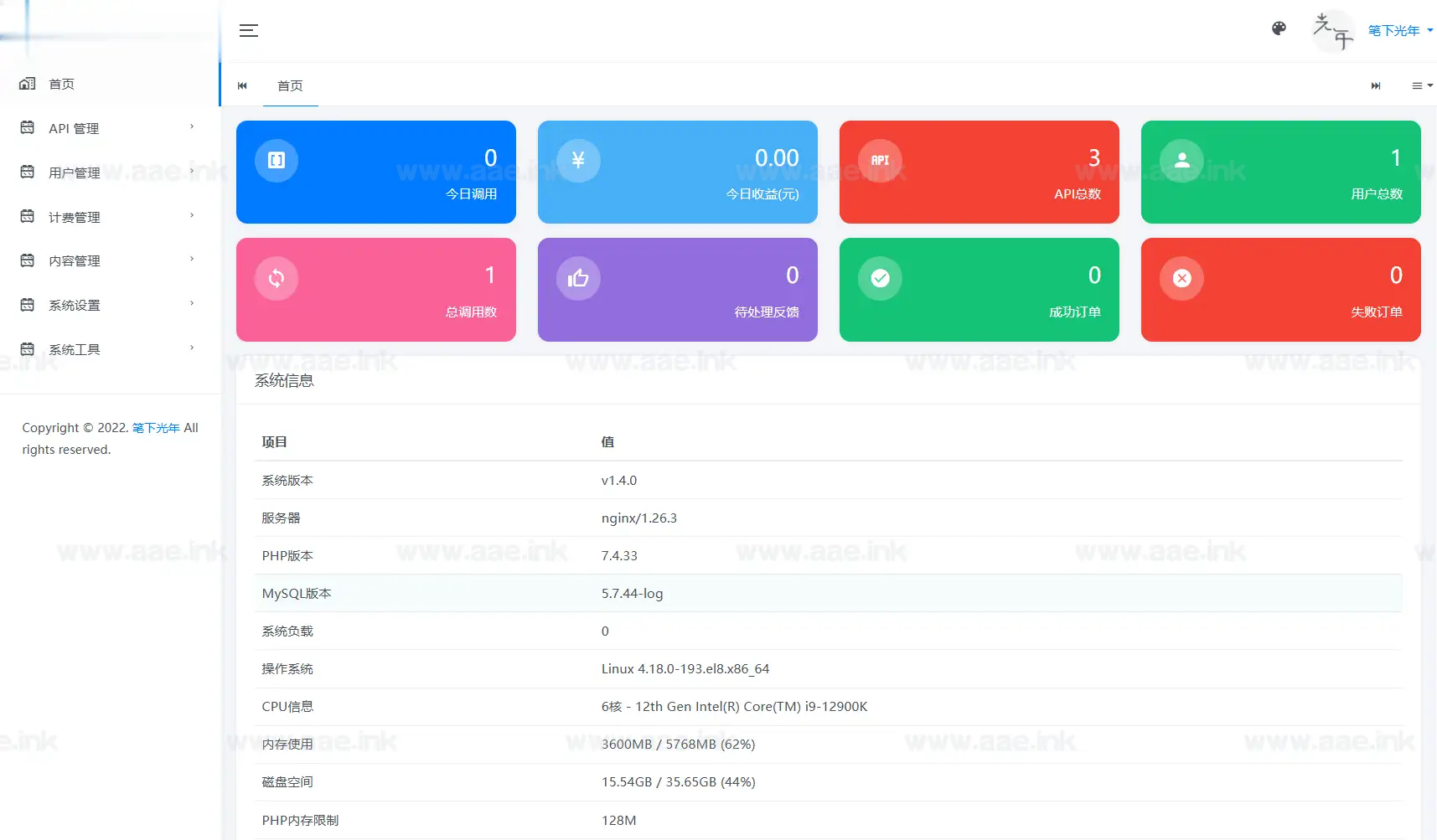Click the 待处理反馈 label
This screenshot has height=840, width=1437.
pos(767,312)
